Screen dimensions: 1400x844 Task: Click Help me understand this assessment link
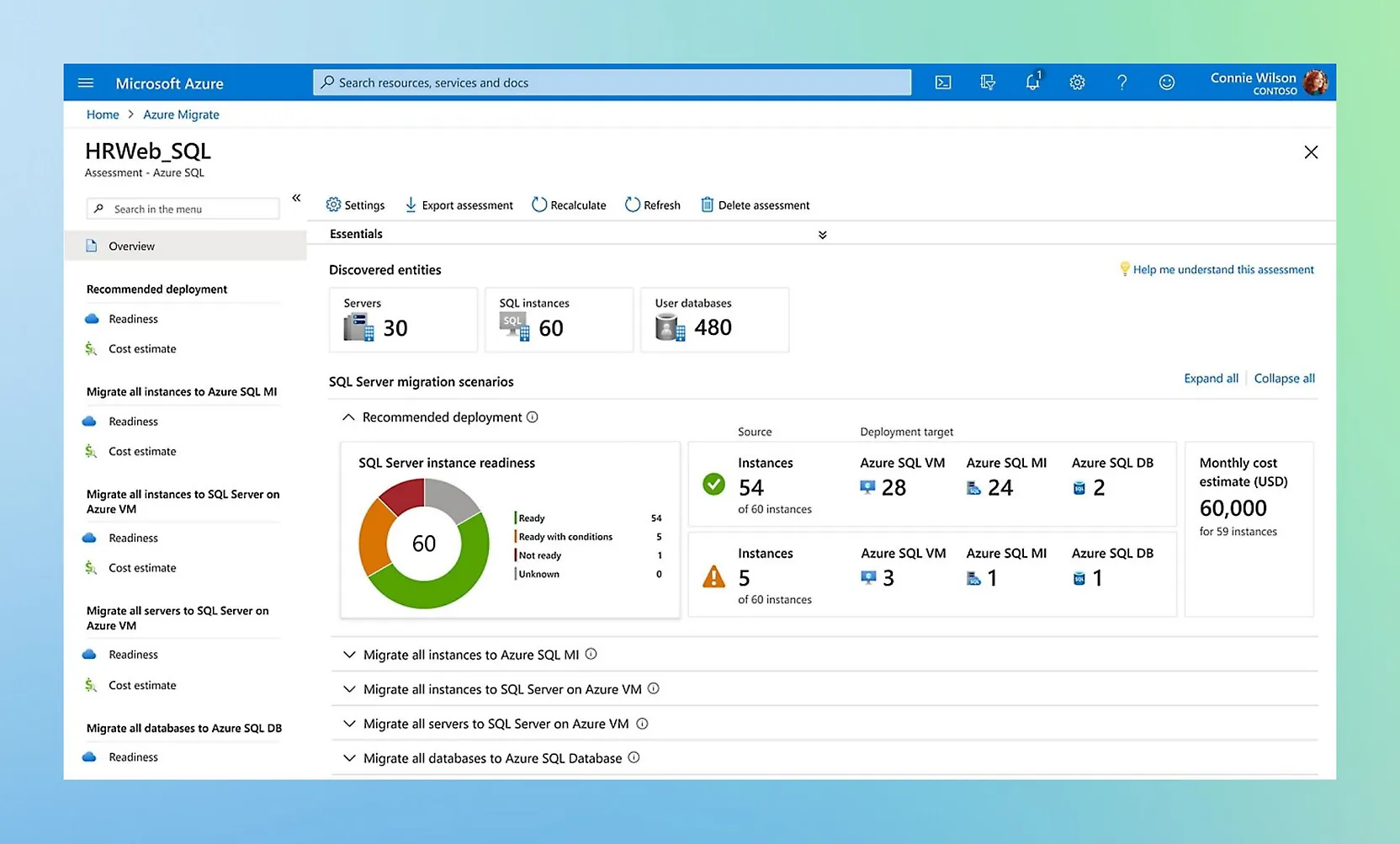click(1222, 270)
